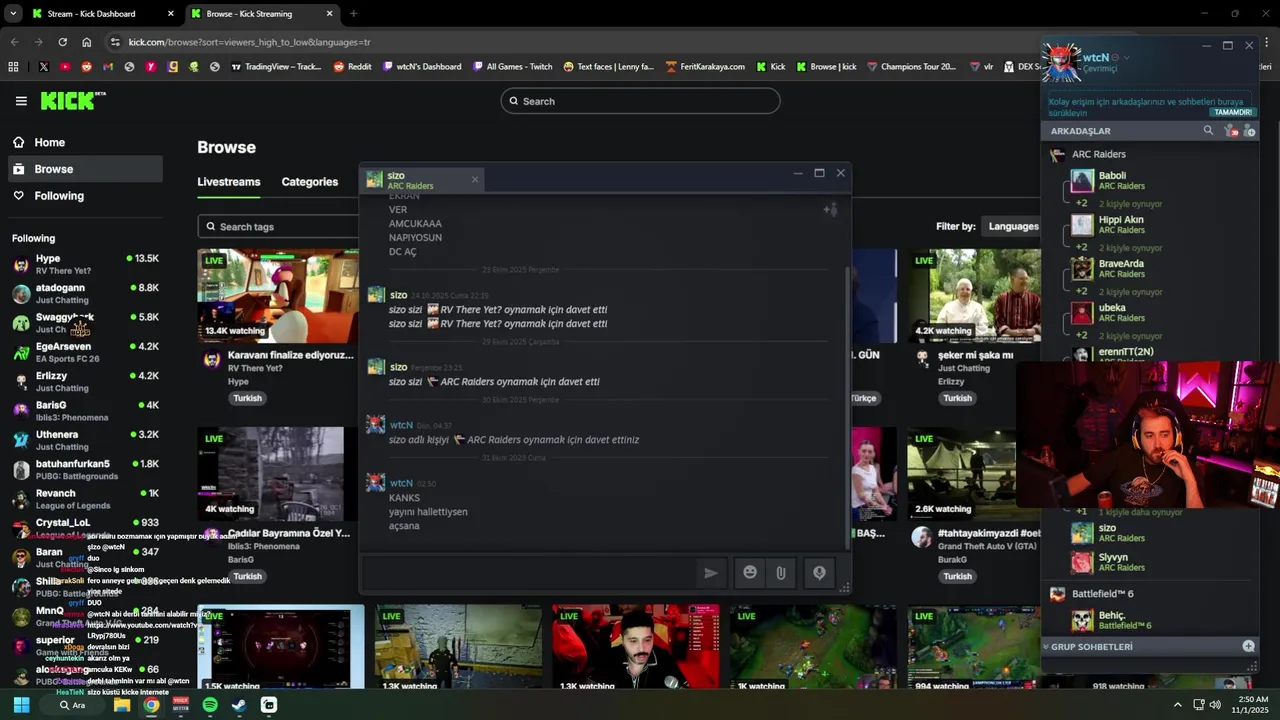This screenshot has height=720, width=1280.
Task: Start voice chat in sizo chat
Action: tap(819, 573)
